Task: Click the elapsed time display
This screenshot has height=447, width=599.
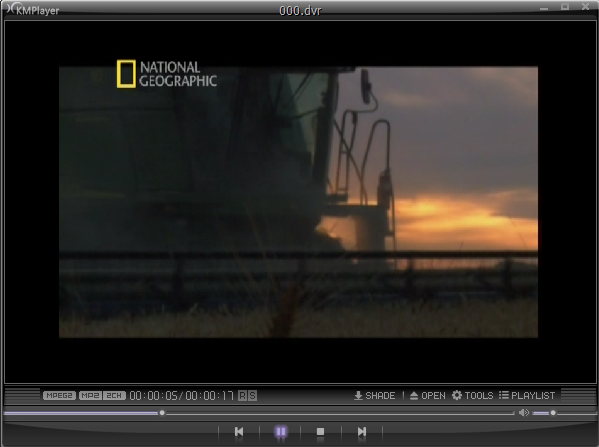Action: point(154,395)
